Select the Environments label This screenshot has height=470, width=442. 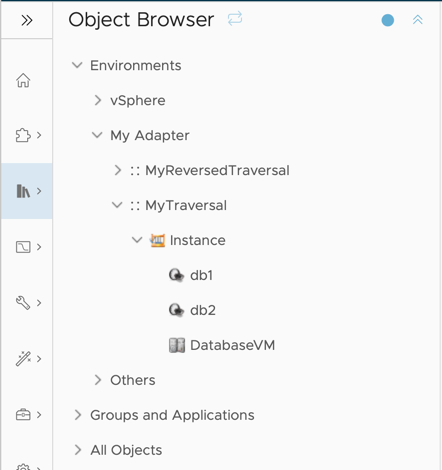(x=136, y=65)
